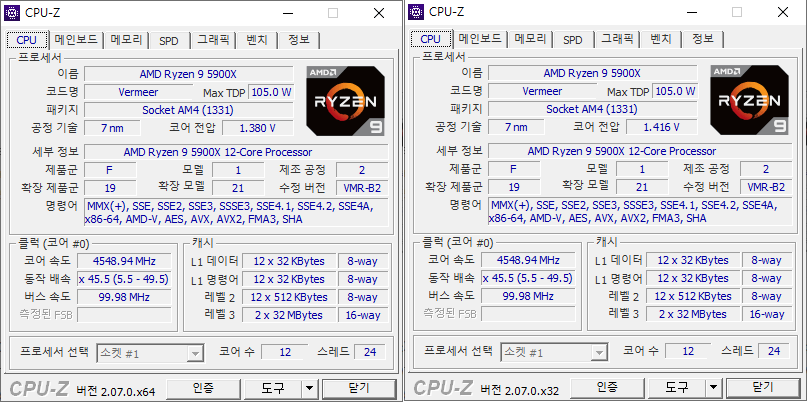Click 확장 모델 value 21 in left window
Viewport: 807px width, 402px height.
point(238,188)
